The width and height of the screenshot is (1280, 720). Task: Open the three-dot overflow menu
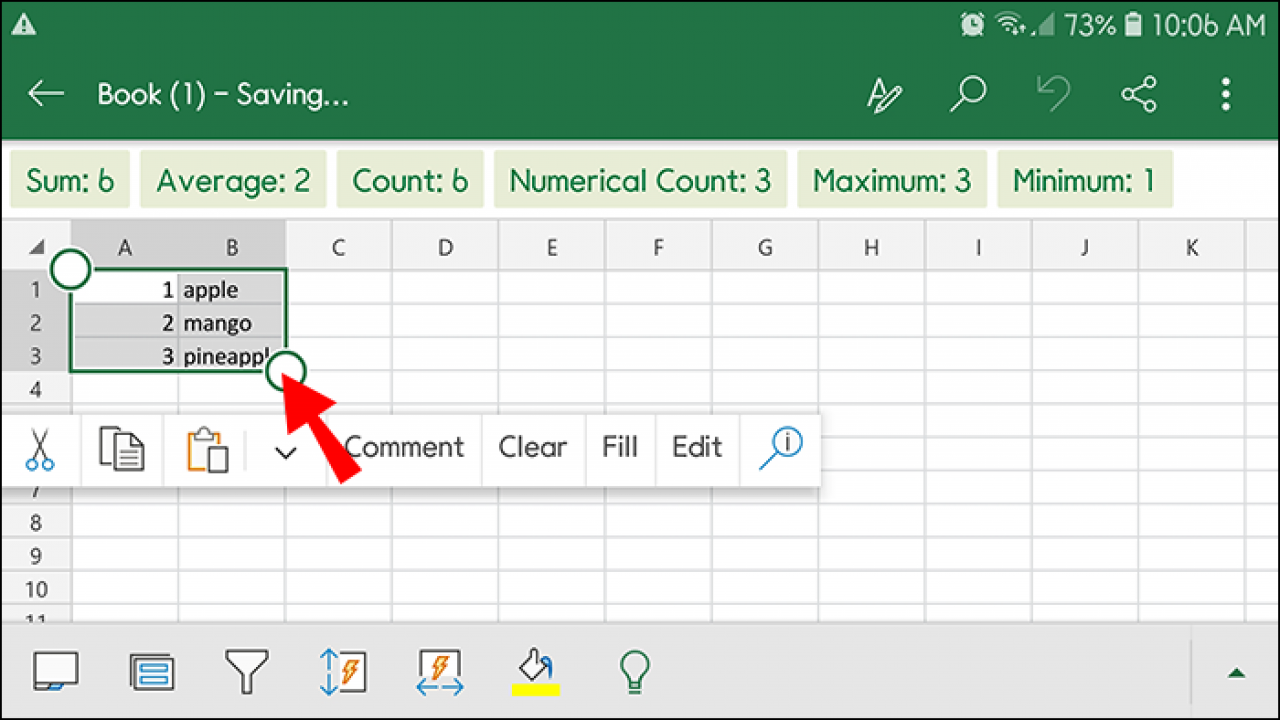pyautogui.click(x=1225, y=93)
